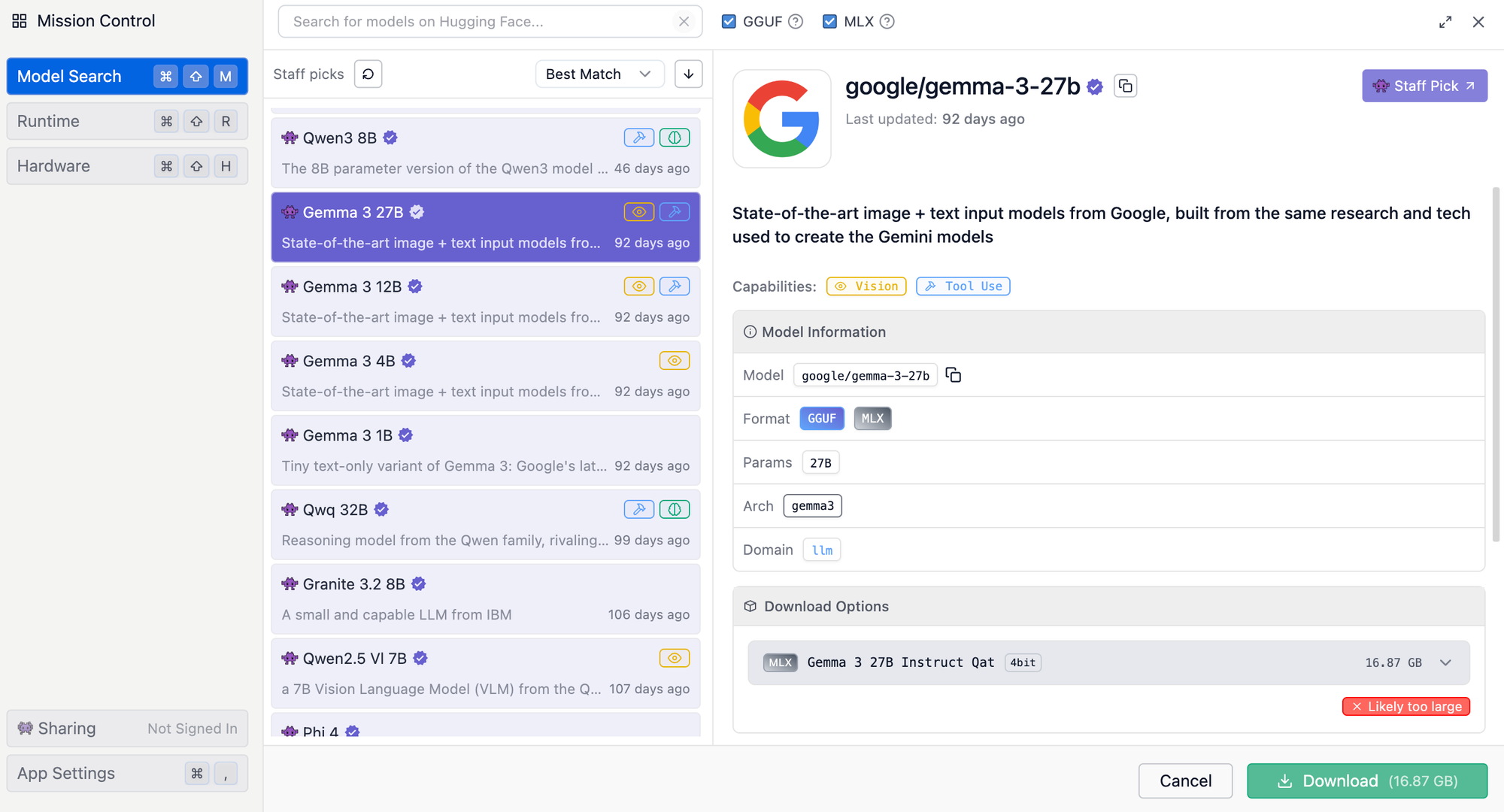Click Qwq 32B reasoning brain icon
The height and width of the screenshot is (812, 1504).
(675, 510)
